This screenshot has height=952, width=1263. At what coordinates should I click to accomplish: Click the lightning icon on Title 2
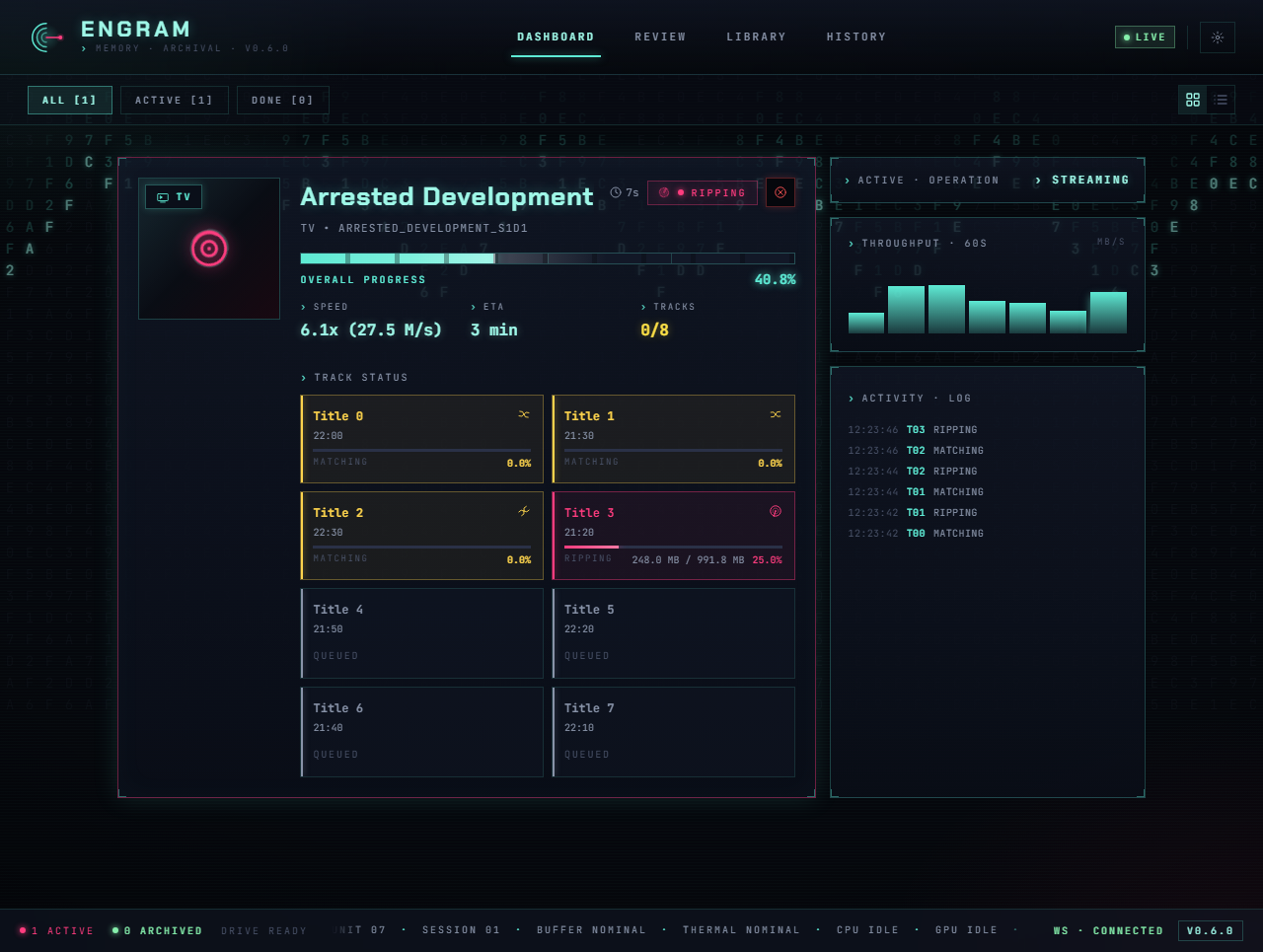(524, 511)
